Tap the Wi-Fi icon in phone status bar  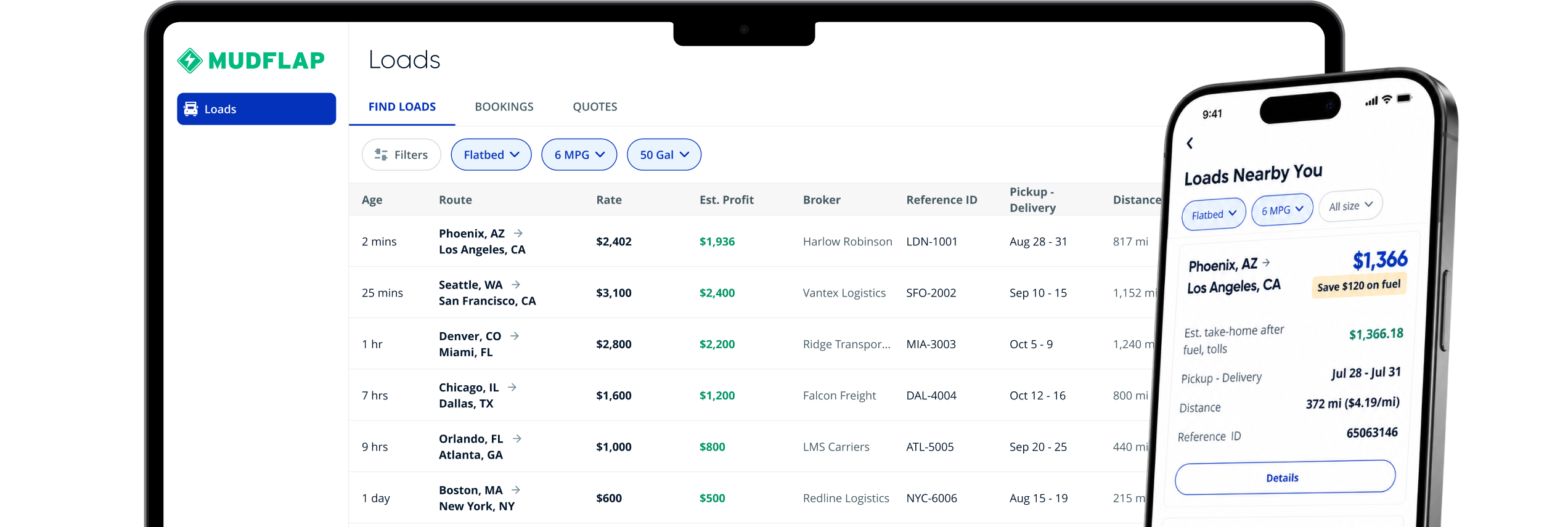click(1387, 99)
